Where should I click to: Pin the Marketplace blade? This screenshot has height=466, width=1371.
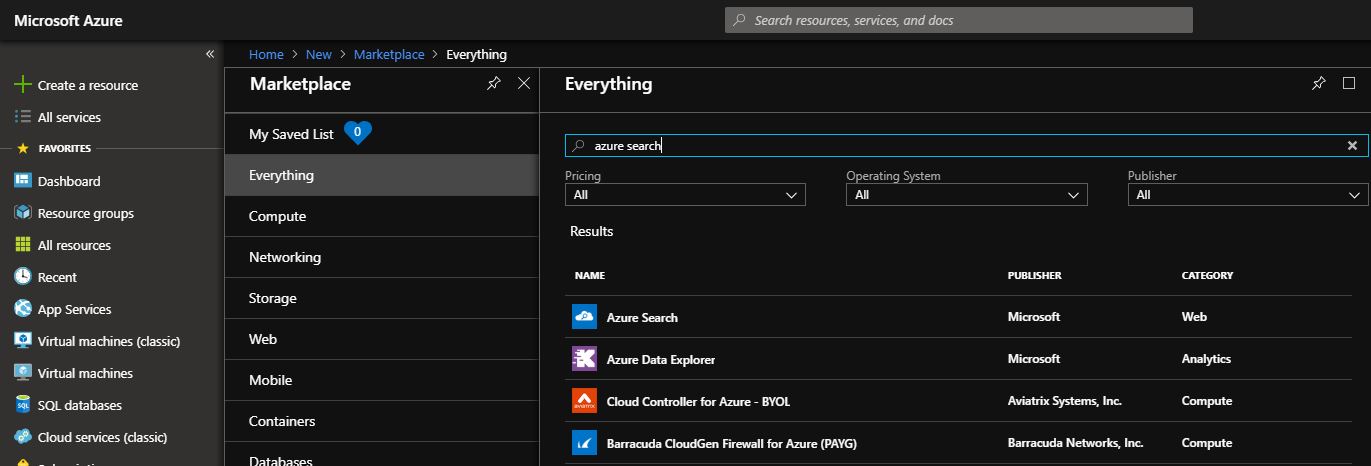[493, 84]
